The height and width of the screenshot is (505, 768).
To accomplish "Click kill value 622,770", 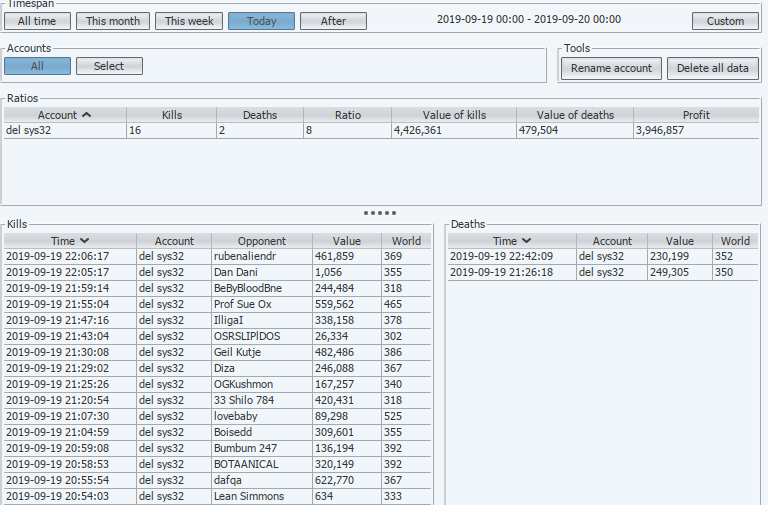I will (x=334, y=481).
